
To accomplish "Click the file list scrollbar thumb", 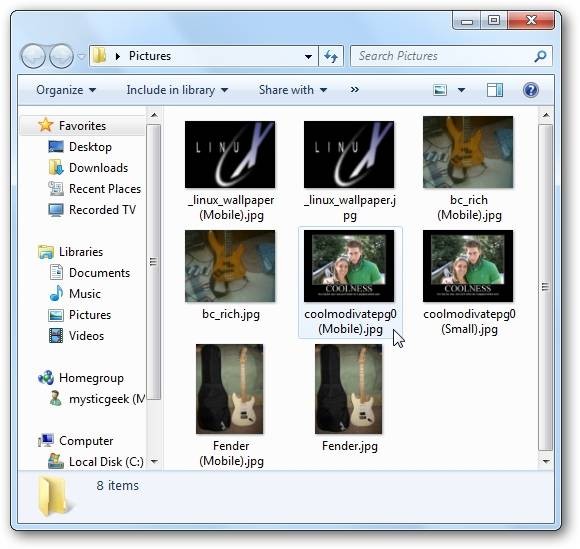I will pos(546,287).
